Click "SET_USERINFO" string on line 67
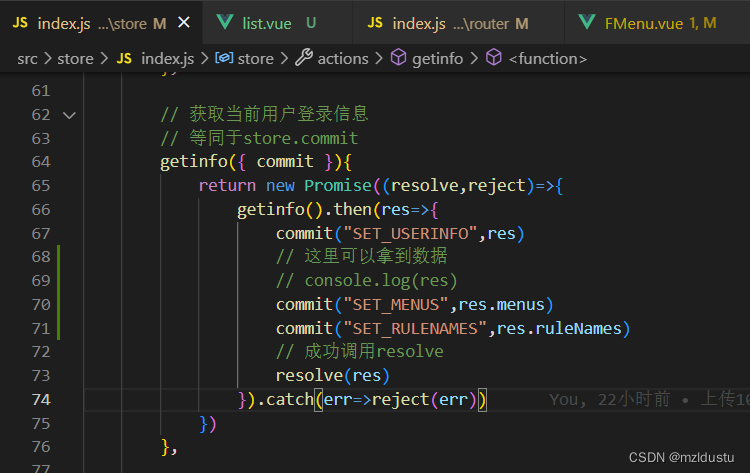 (410, 234)
